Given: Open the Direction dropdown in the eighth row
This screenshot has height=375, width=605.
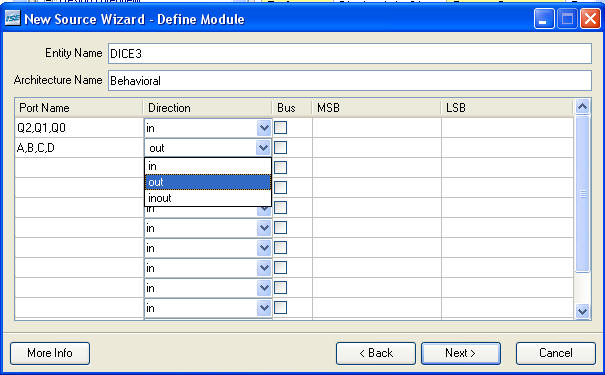Looking at the screenshot, I should coord(264,268).
